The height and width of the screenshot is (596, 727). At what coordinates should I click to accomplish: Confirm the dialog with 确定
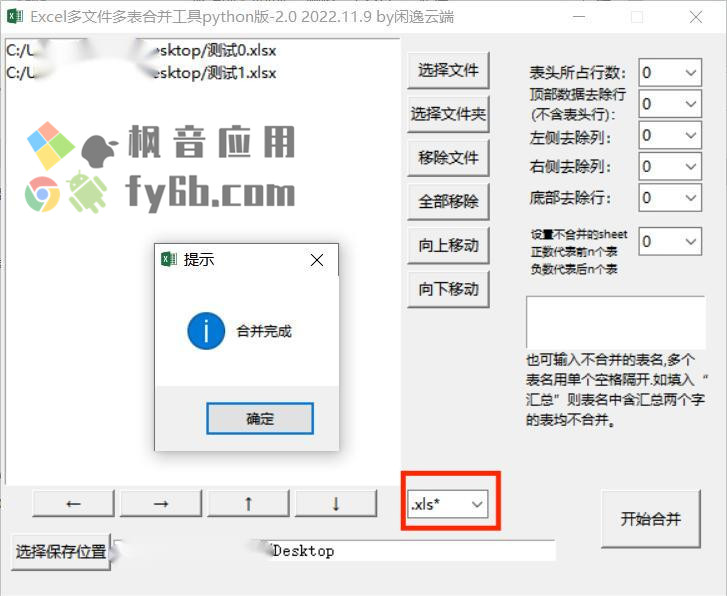coord(260,419)
